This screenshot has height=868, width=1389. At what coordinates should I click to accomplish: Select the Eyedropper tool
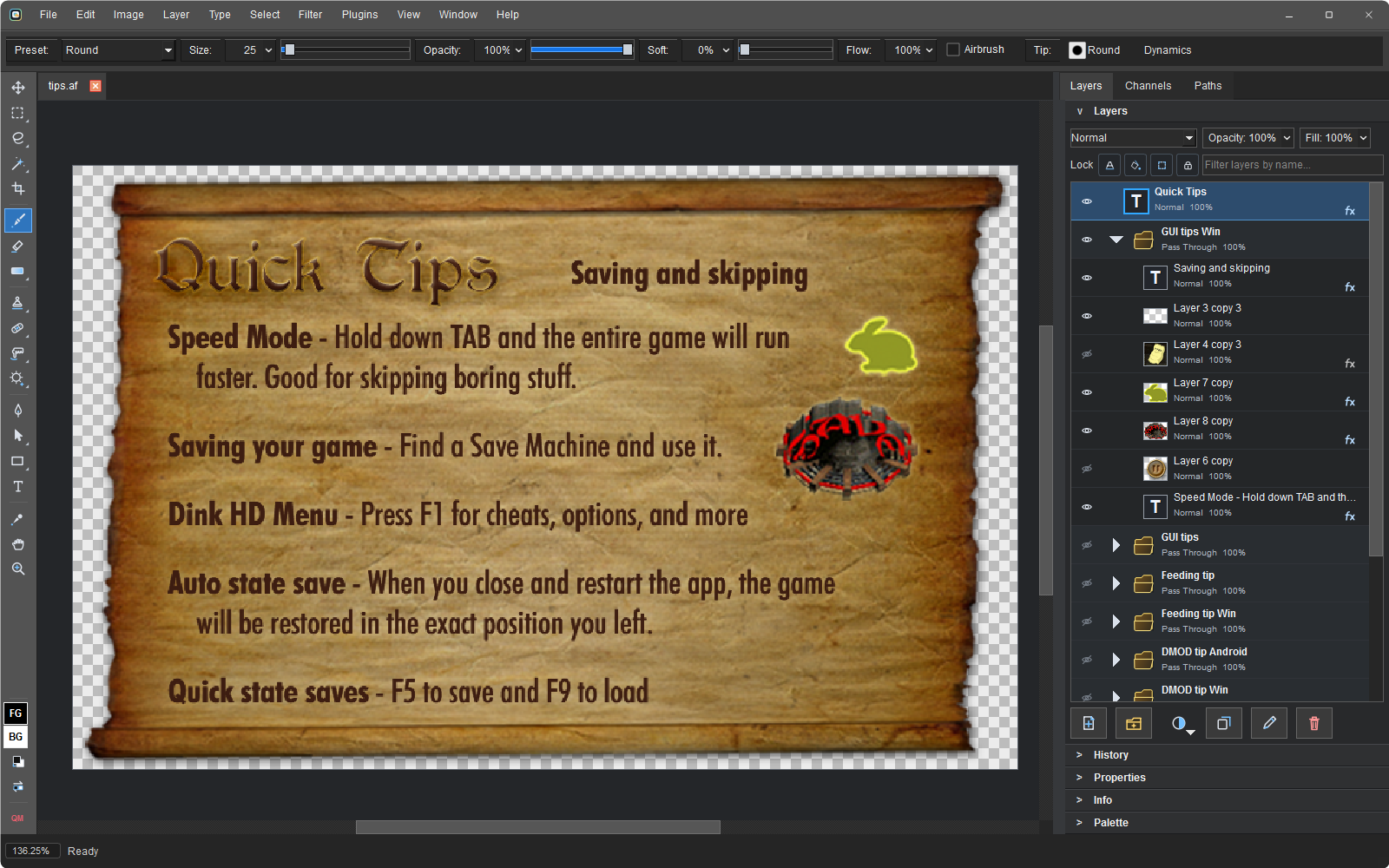(17, 519)
